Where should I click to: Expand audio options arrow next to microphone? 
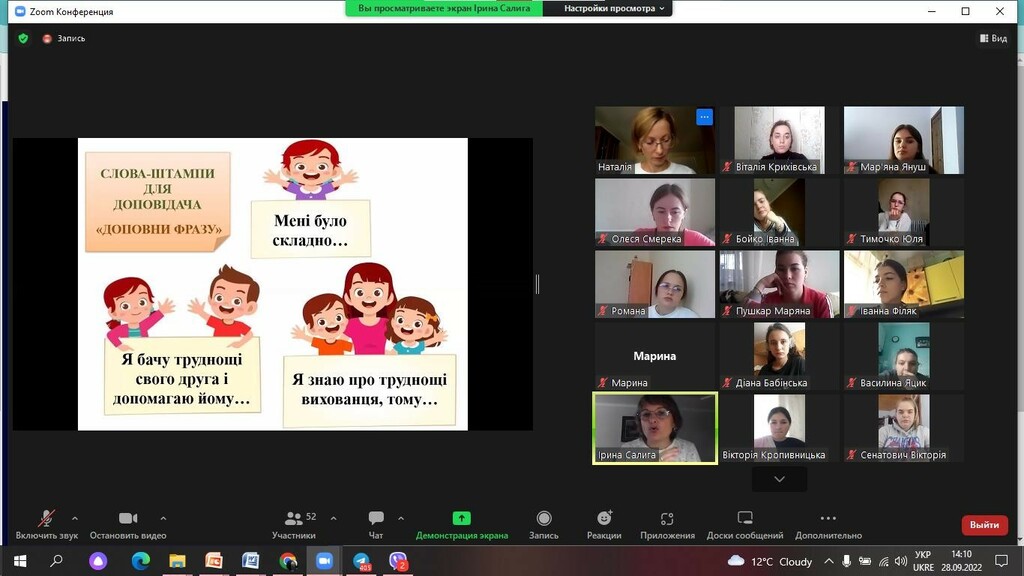point(74,519)
